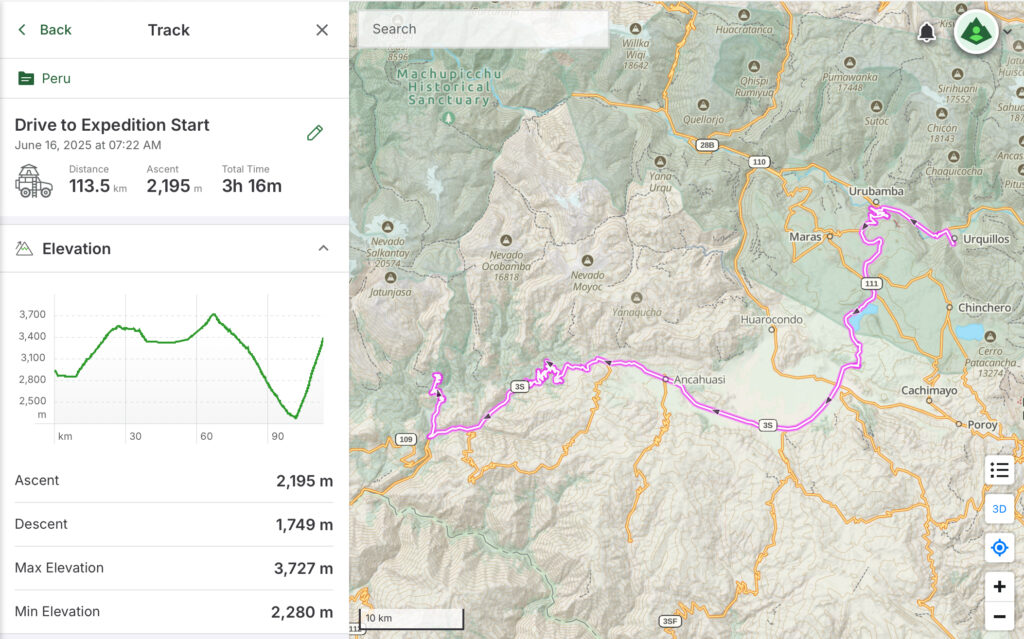Click the Elevation mountain icon
The width and height of the screenshot is (1024, 639).
pyautogui.click(x=25, y=248)
